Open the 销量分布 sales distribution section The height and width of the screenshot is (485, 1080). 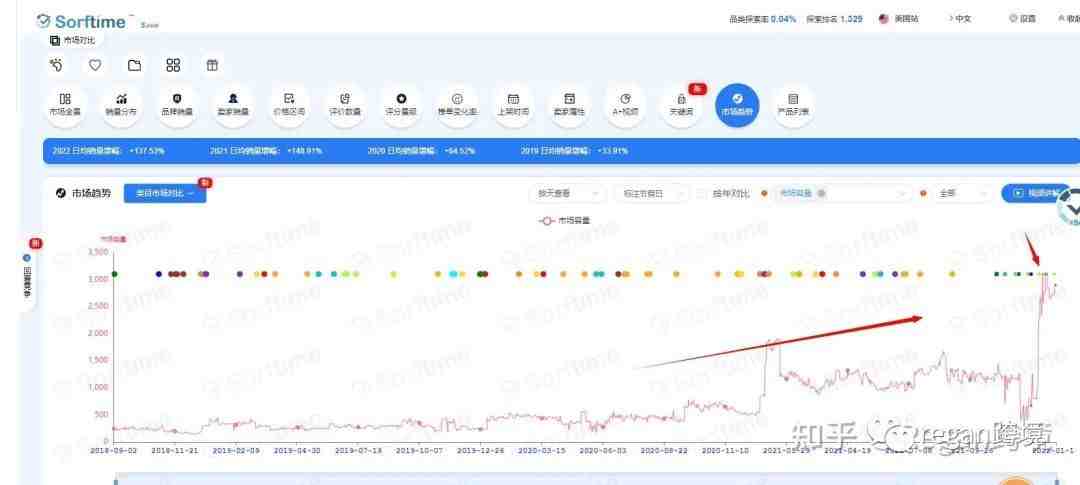click(121, 105)
